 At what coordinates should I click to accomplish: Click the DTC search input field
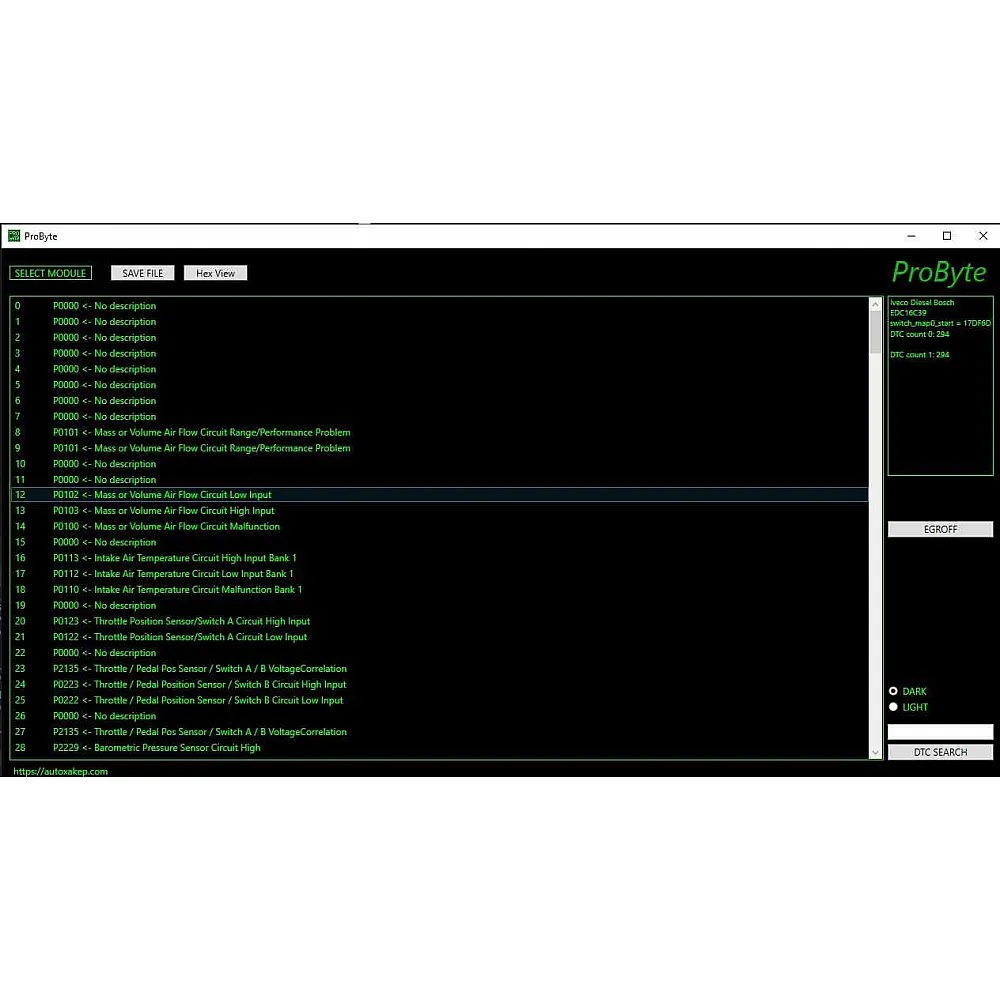tap(940, 732)
